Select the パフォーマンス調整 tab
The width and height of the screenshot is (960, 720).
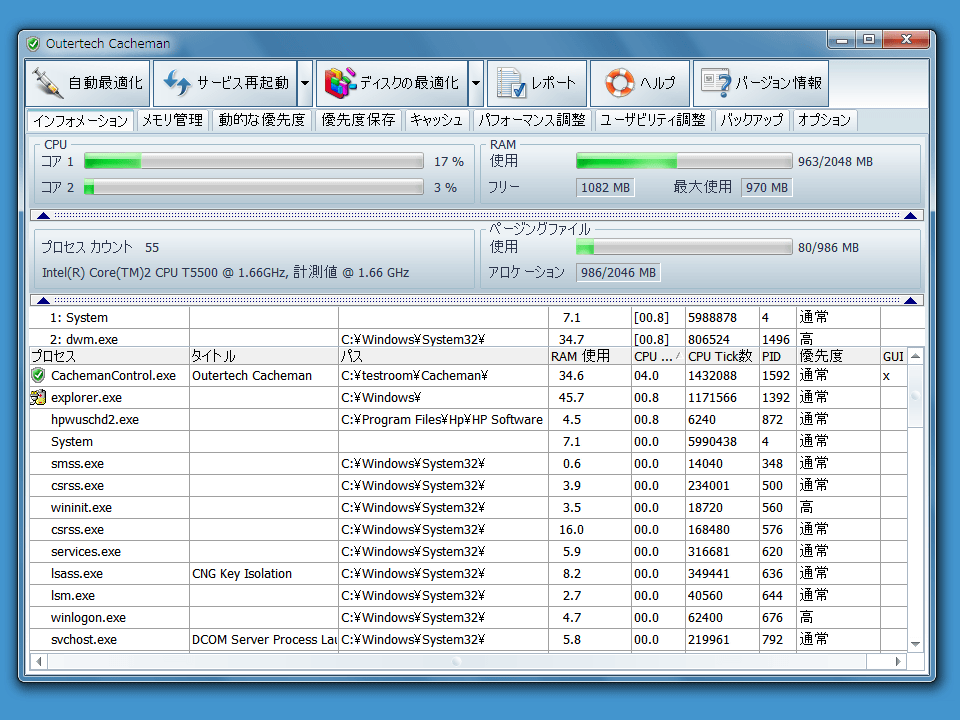(531, 120)
